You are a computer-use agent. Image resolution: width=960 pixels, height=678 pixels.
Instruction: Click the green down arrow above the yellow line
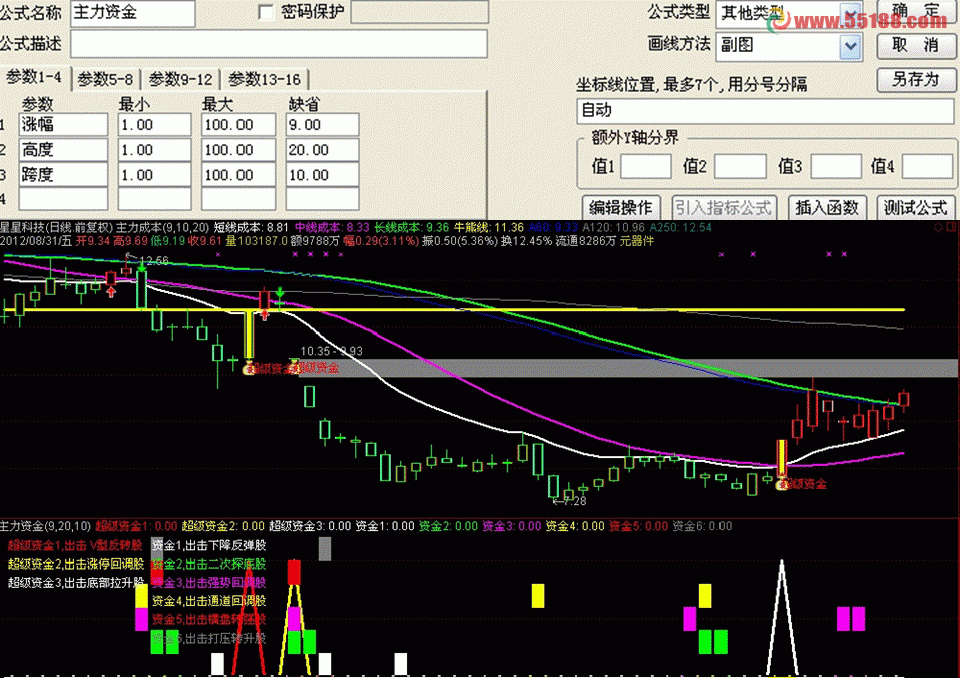coord(280,295)
